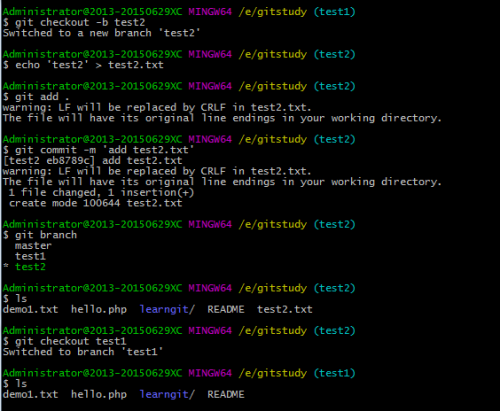Click the 'git checkout test1' command line

(65, 341)
